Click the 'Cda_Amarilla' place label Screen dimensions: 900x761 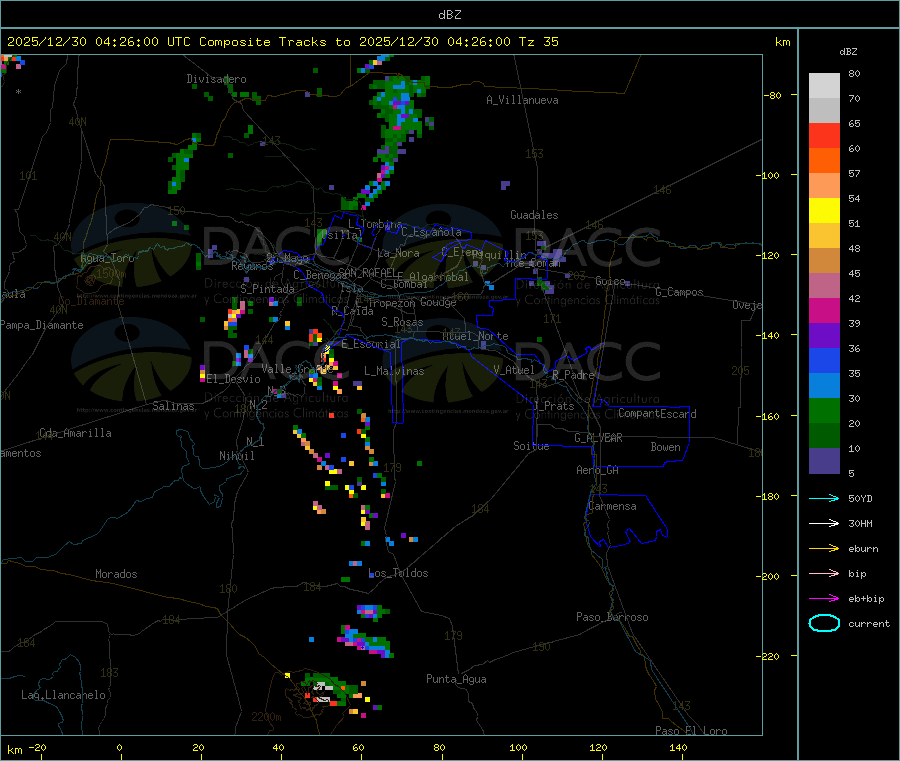[75, 433]
